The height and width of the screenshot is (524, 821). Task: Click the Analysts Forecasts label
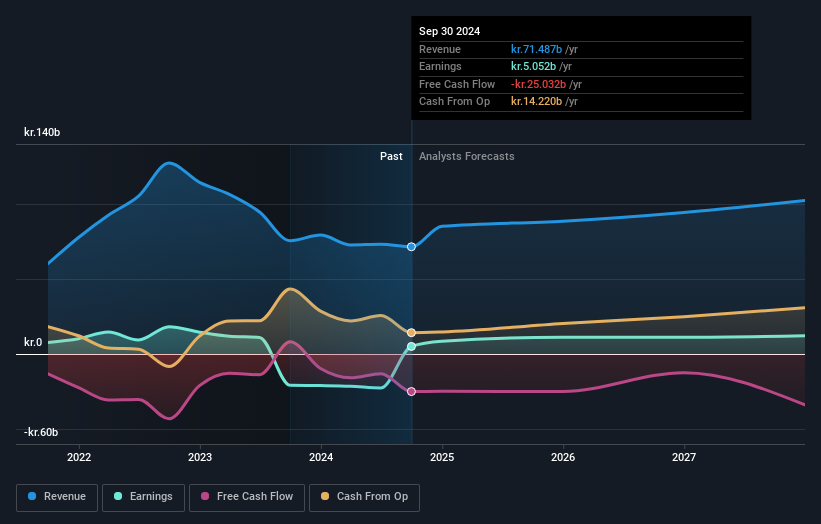coord(467,156)
